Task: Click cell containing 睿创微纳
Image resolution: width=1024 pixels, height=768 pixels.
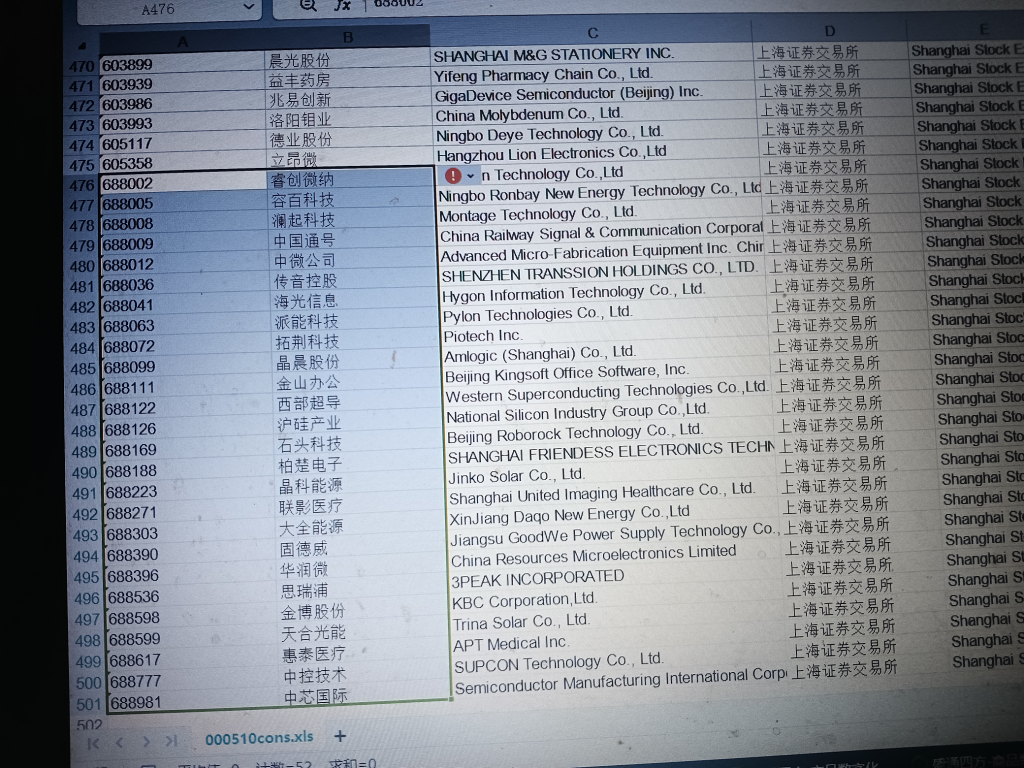Action: pos(351,179)
